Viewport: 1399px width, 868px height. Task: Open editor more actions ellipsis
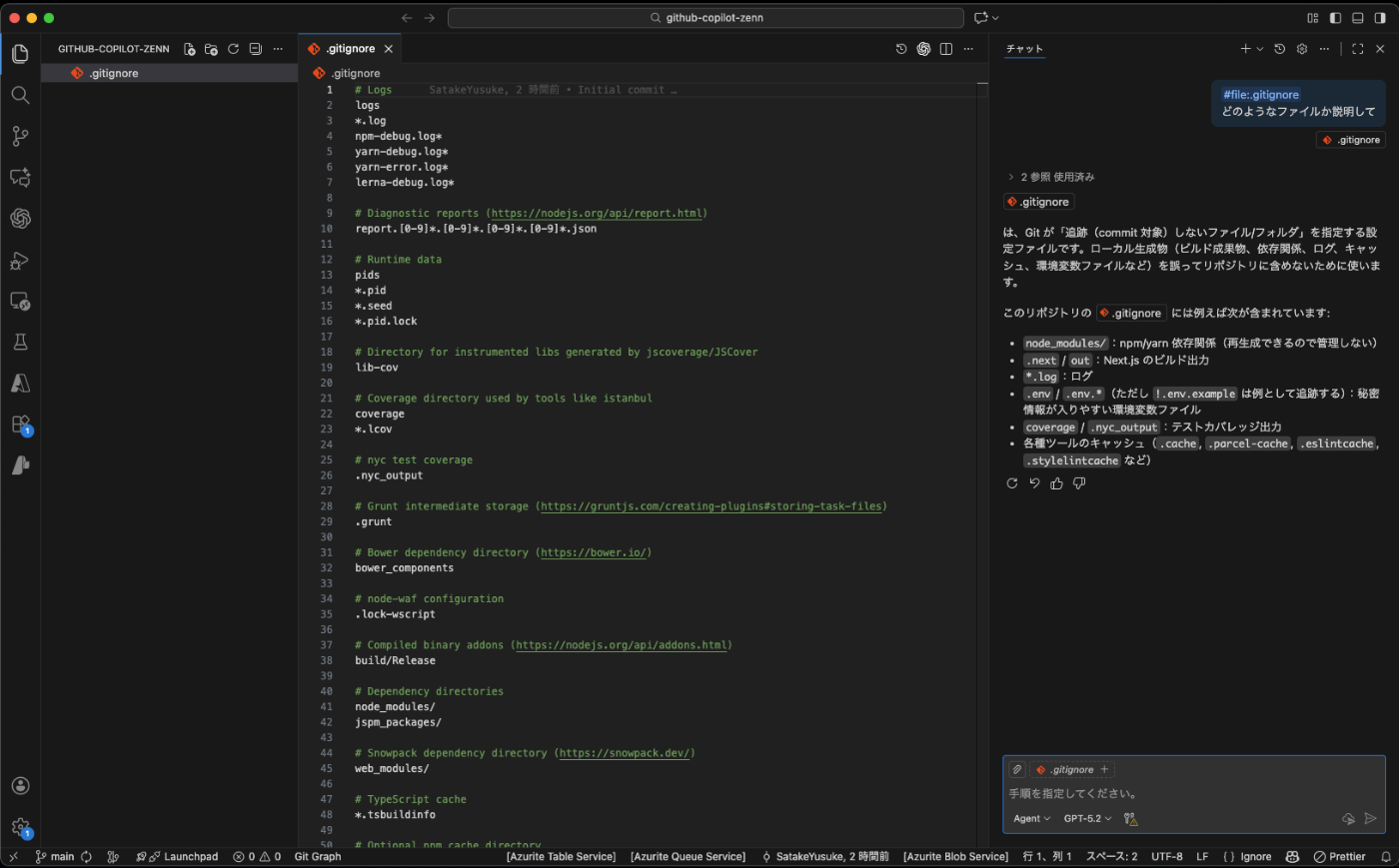[968, 48]
